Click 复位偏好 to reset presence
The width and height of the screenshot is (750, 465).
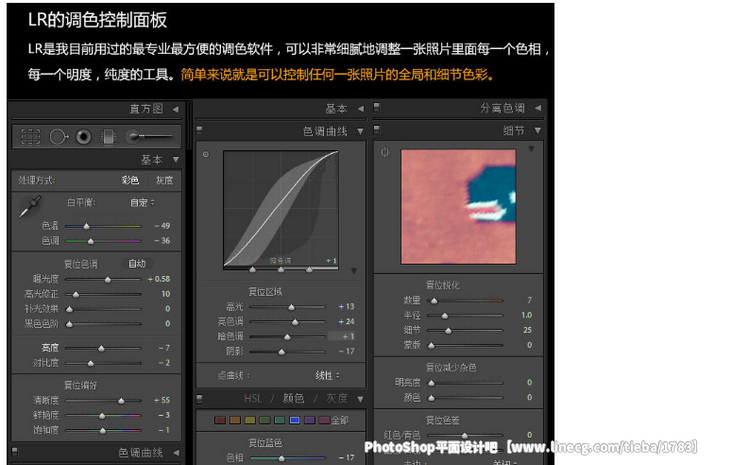pyautogui.click(x=81, y=385)
